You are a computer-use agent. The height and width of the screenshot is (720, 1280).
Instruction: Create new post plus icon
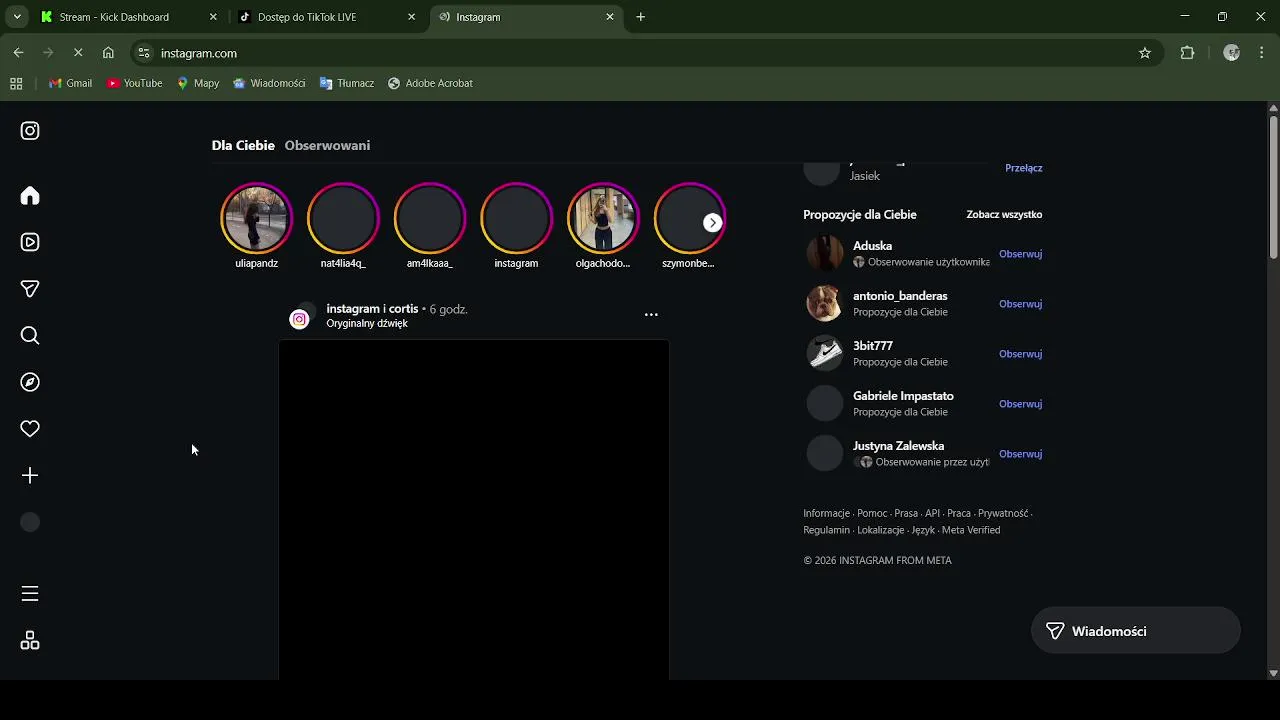pos(30,476)
